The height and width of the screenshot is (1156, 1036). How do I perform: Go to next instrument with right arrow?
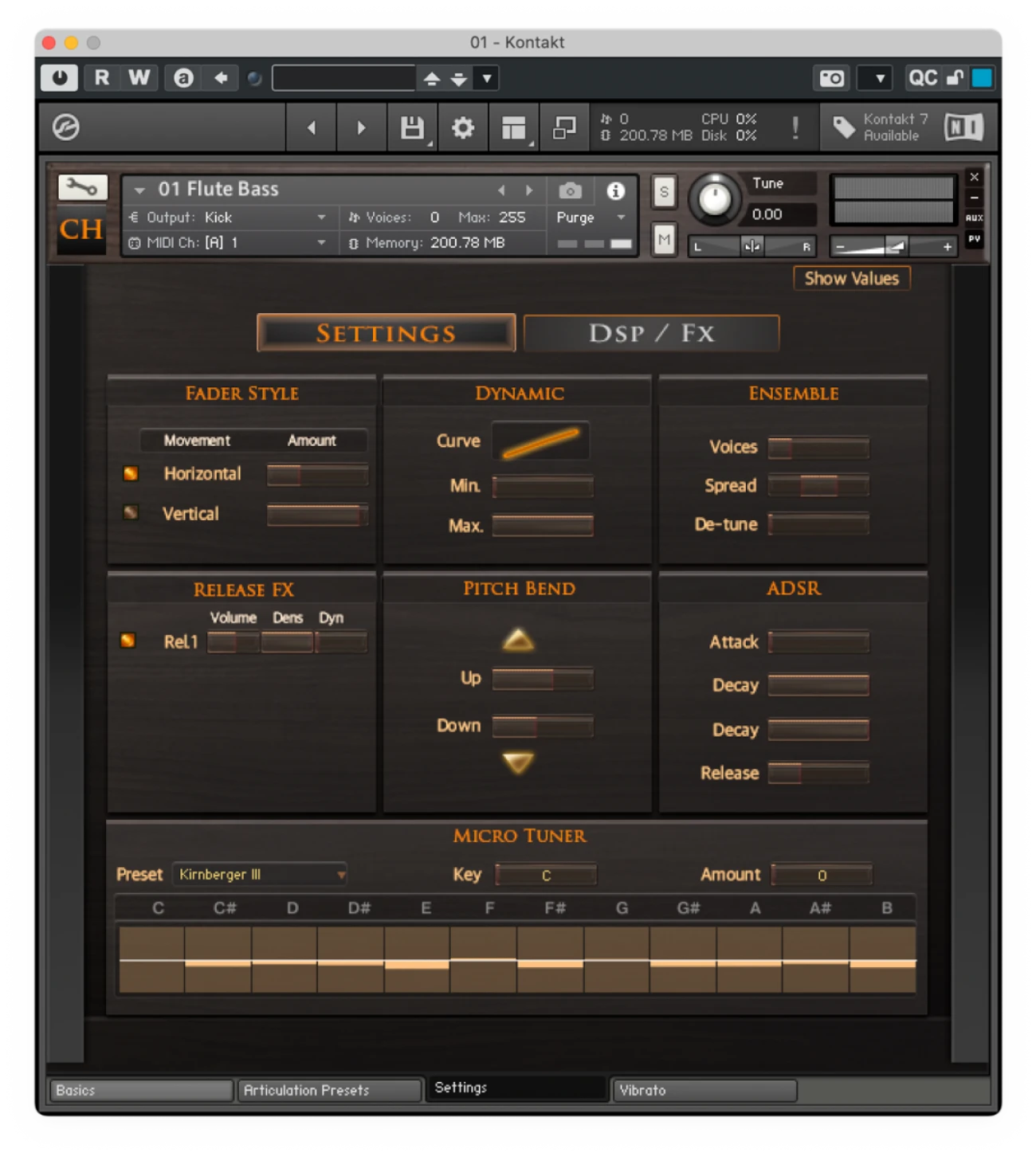(x=361, y=127)
